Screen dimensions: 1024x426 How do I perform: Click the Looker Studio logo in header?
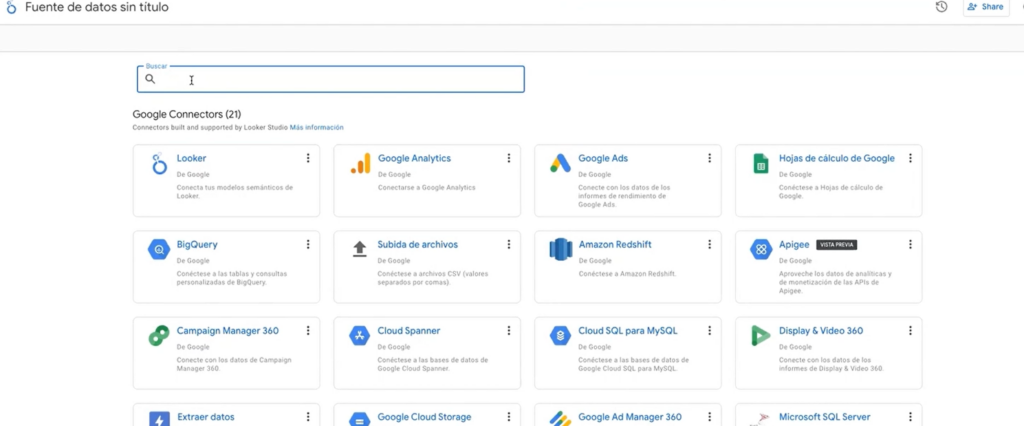pos(11,8)
